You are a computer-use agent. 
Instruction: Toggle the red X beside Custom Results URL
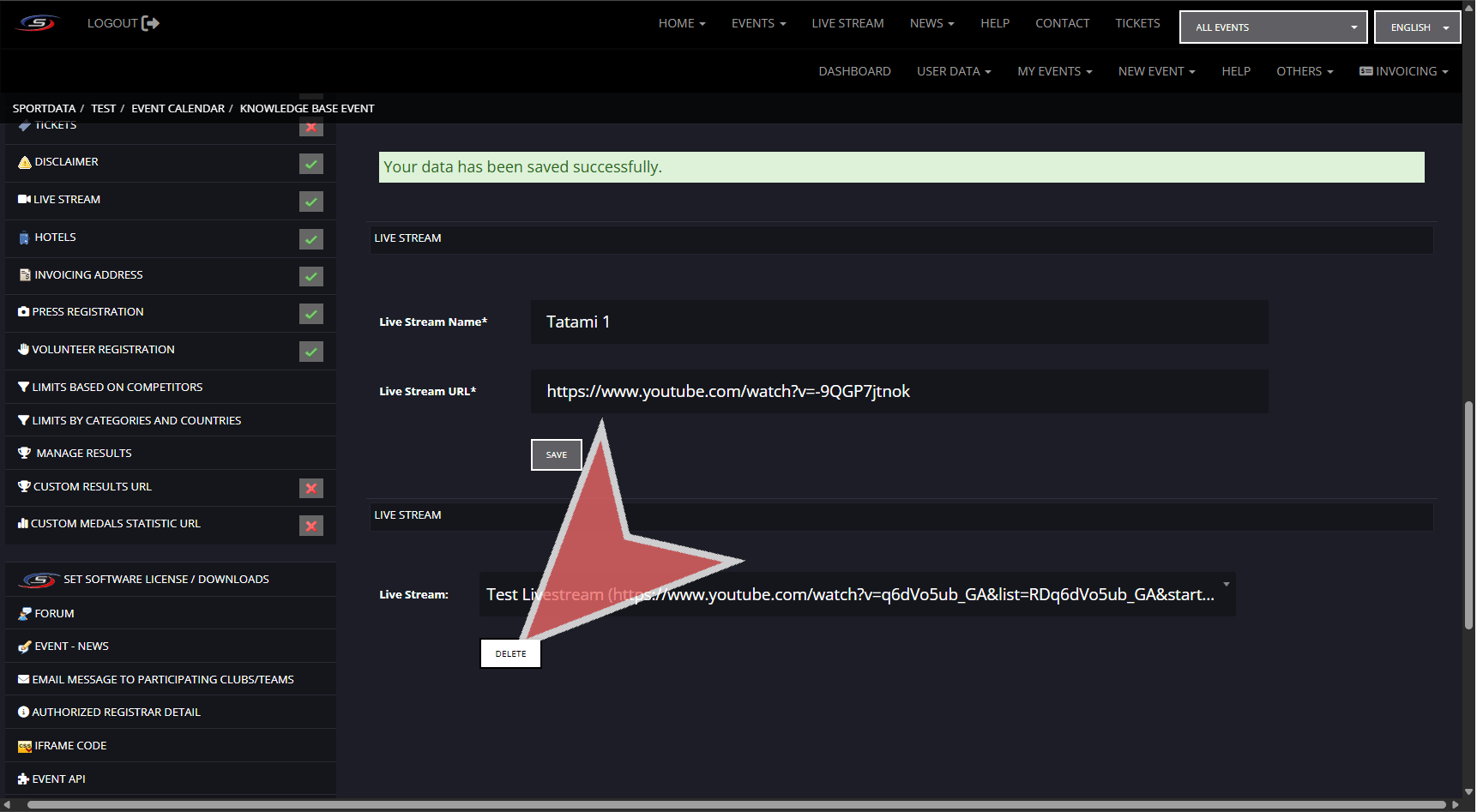coord(310,488)
